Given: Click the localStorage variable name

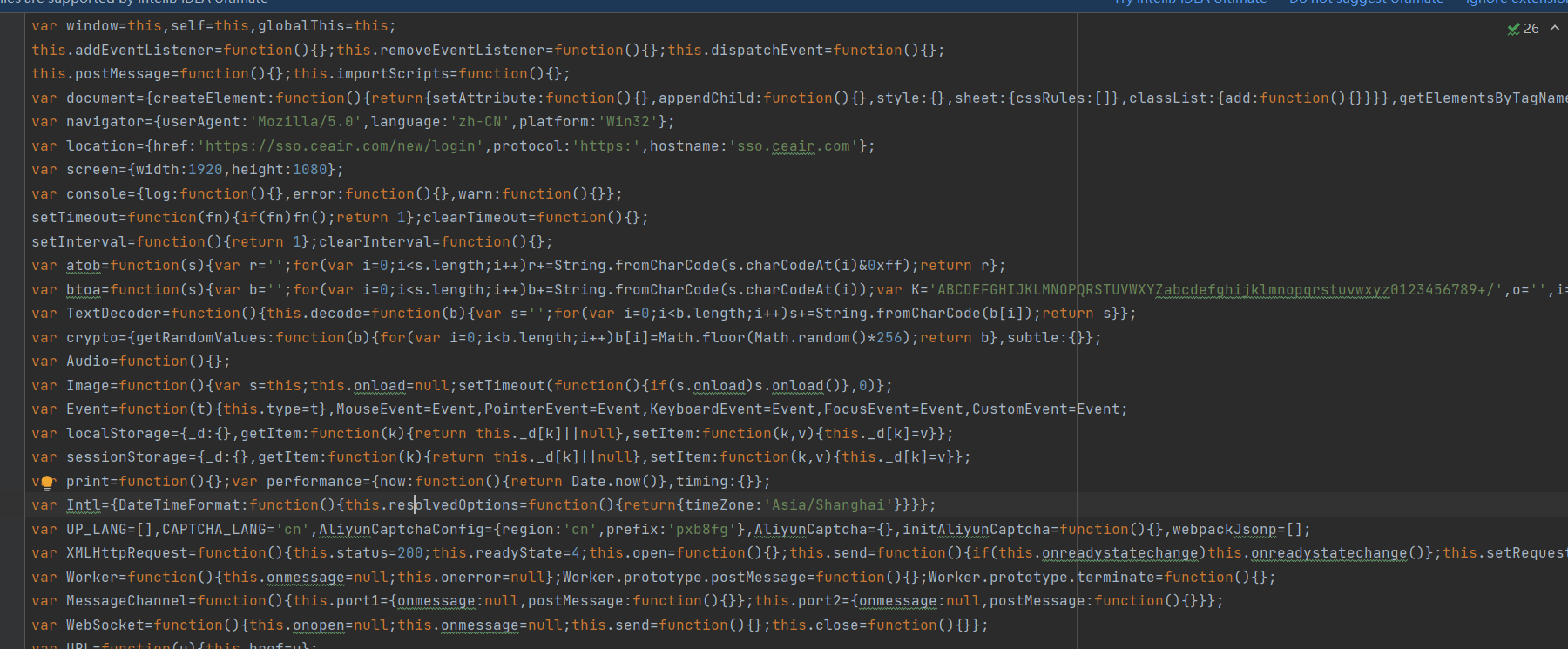Looking at the screenshot, I should pyautogui.click(x=118, y=434).
